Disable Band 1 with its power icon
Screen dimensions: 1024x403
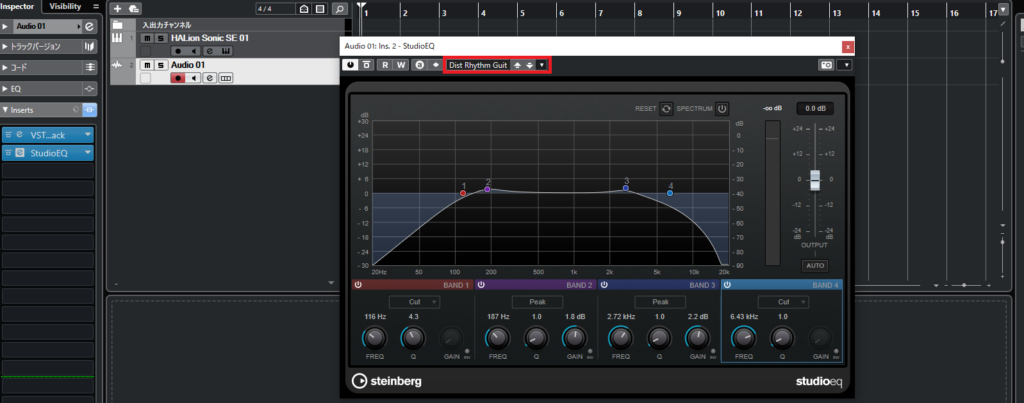(357, 285)
